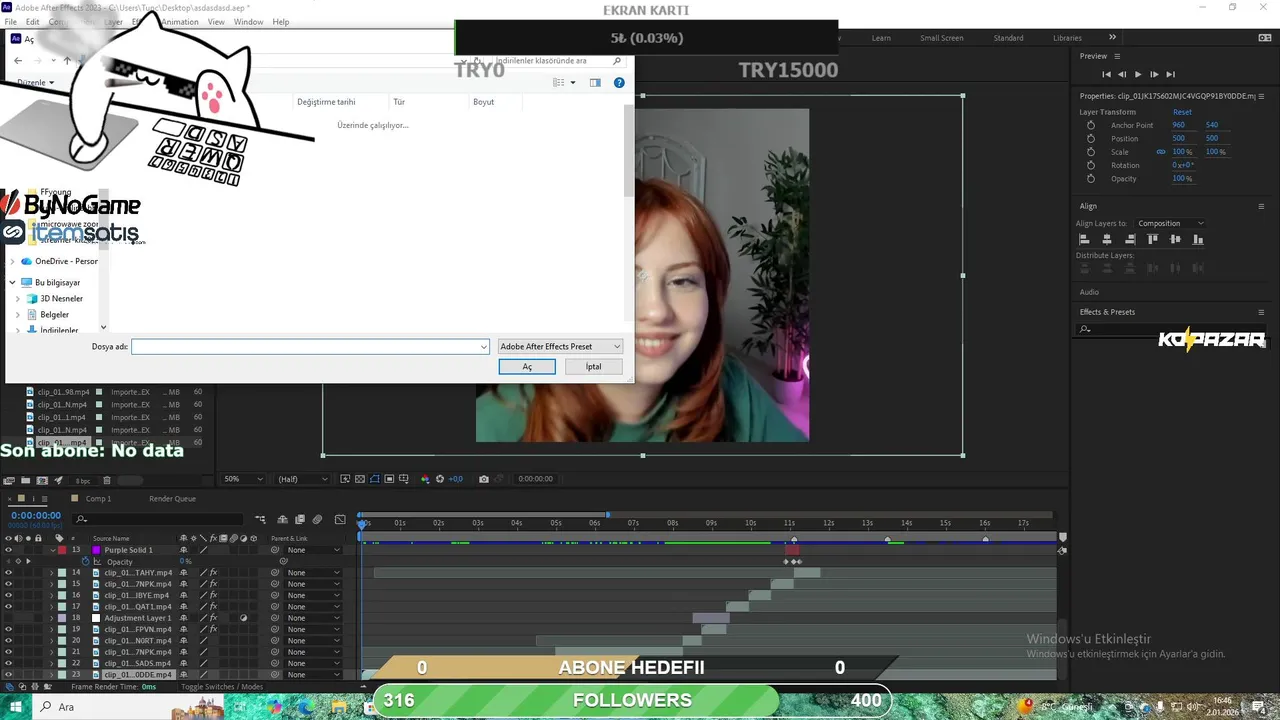This screenshot has height=720, width=1280.
Task: Open View menu
Action: (216, 22)
